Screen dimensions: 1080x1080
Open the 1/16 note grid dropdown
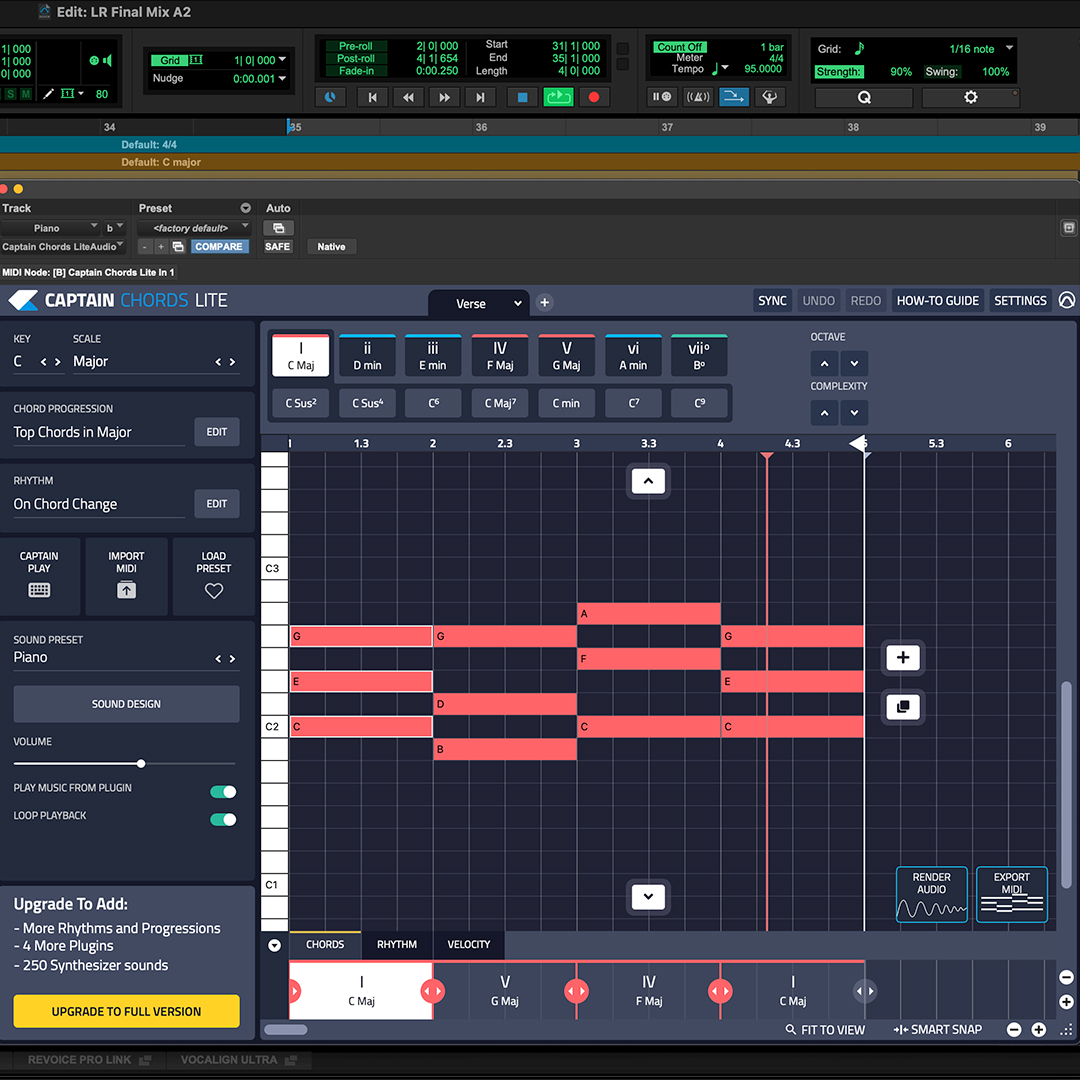[1008, 48]
